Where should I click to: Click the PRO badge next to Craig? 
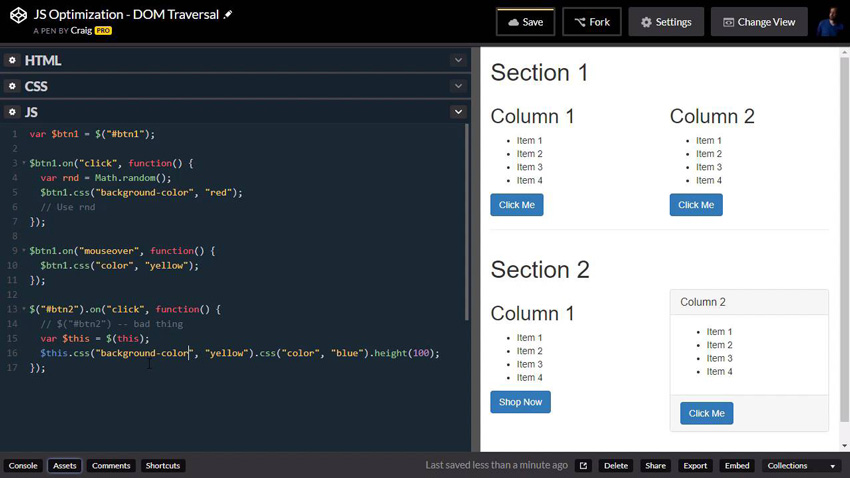click(x=103, y=31)
